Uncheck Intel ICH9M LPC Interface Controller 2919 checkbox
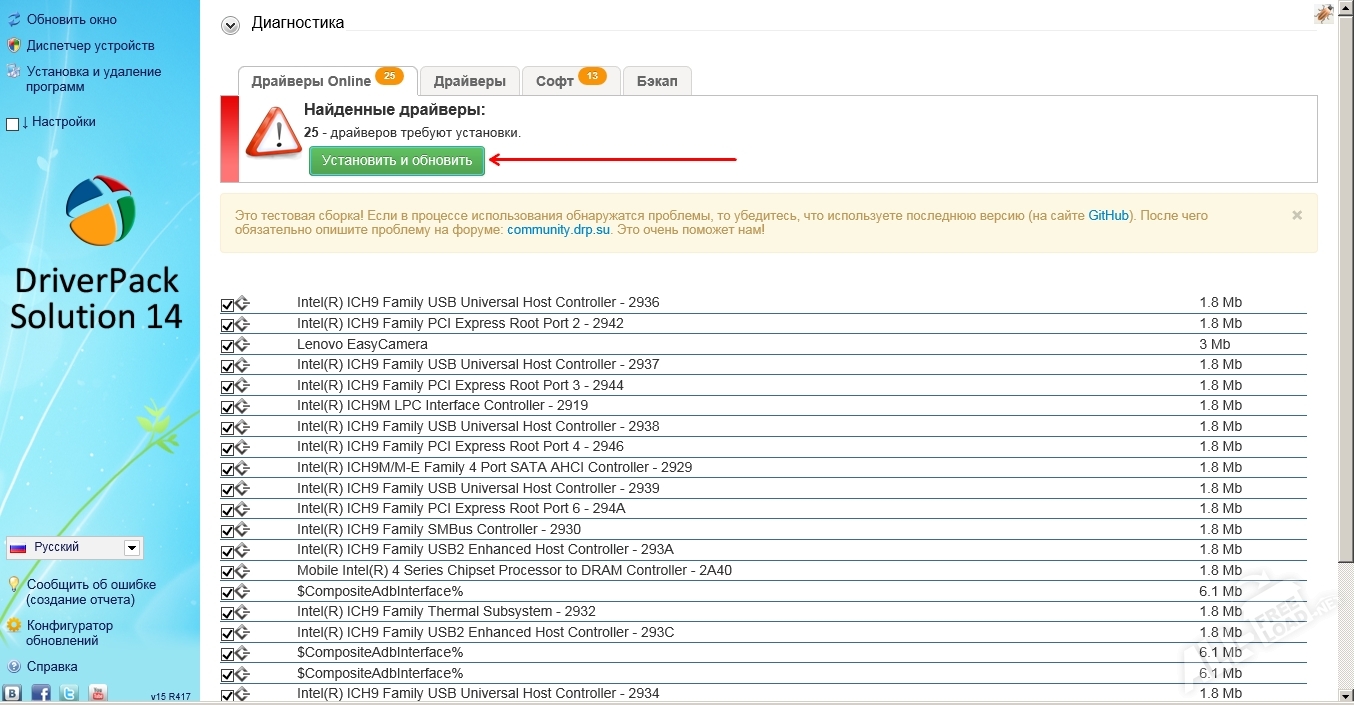This screenshot has width=1354, height=705. click(x=227, y=408)
